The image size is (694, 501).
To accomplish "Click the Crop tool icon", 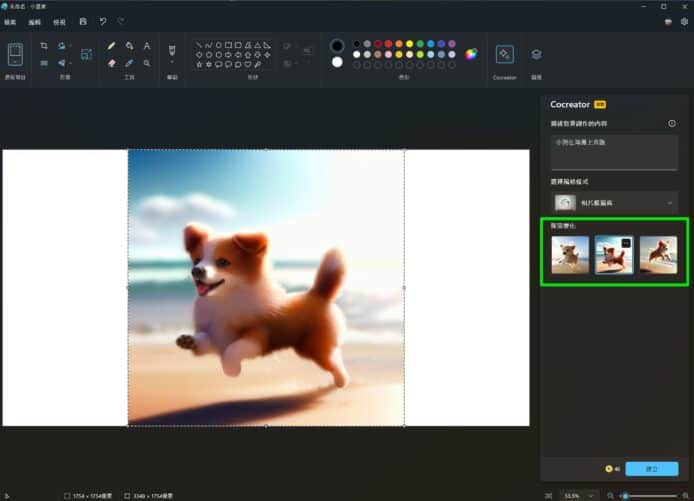I will (x=44, y=46).
